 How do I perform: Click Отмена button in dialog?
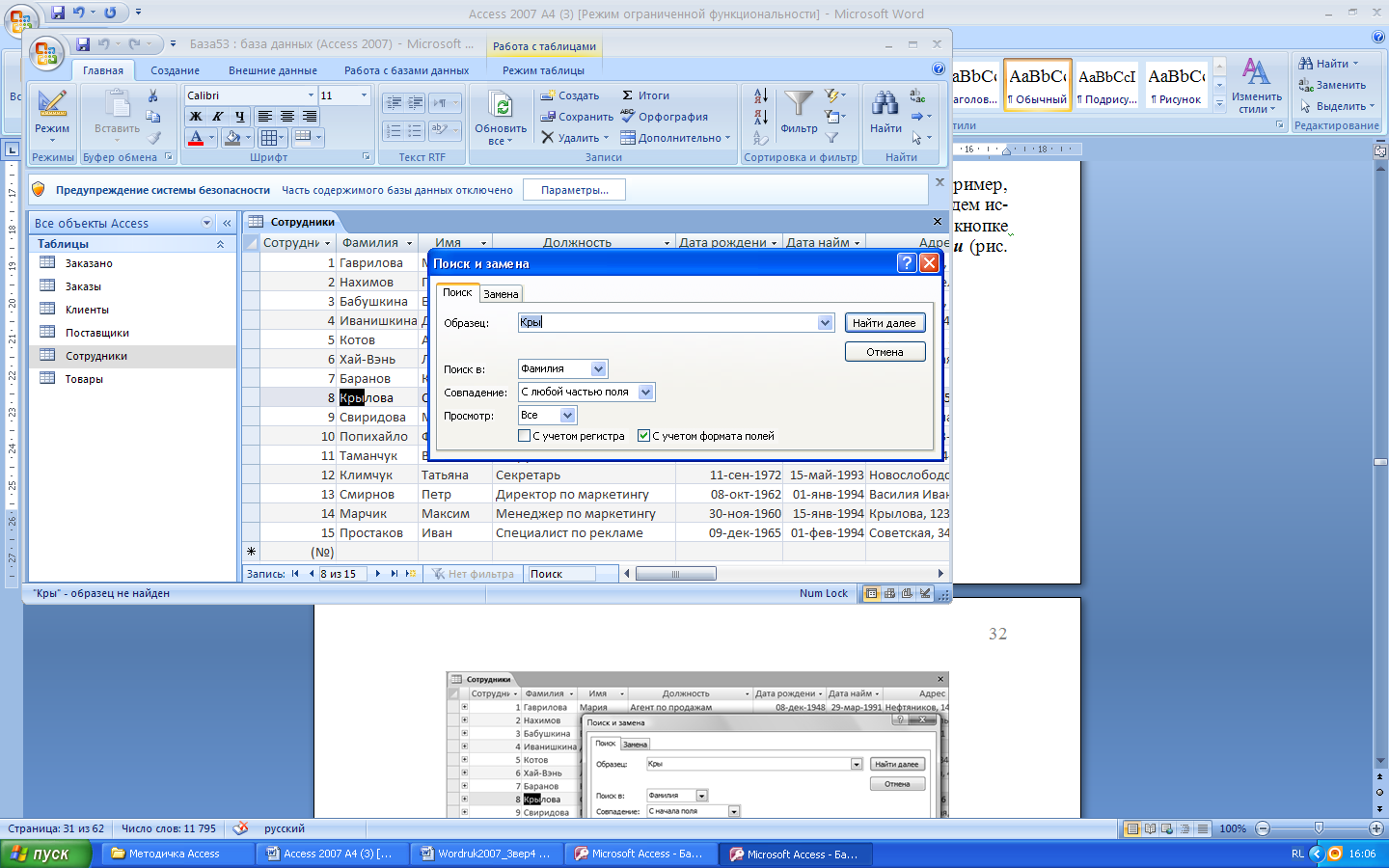point(885,352)
